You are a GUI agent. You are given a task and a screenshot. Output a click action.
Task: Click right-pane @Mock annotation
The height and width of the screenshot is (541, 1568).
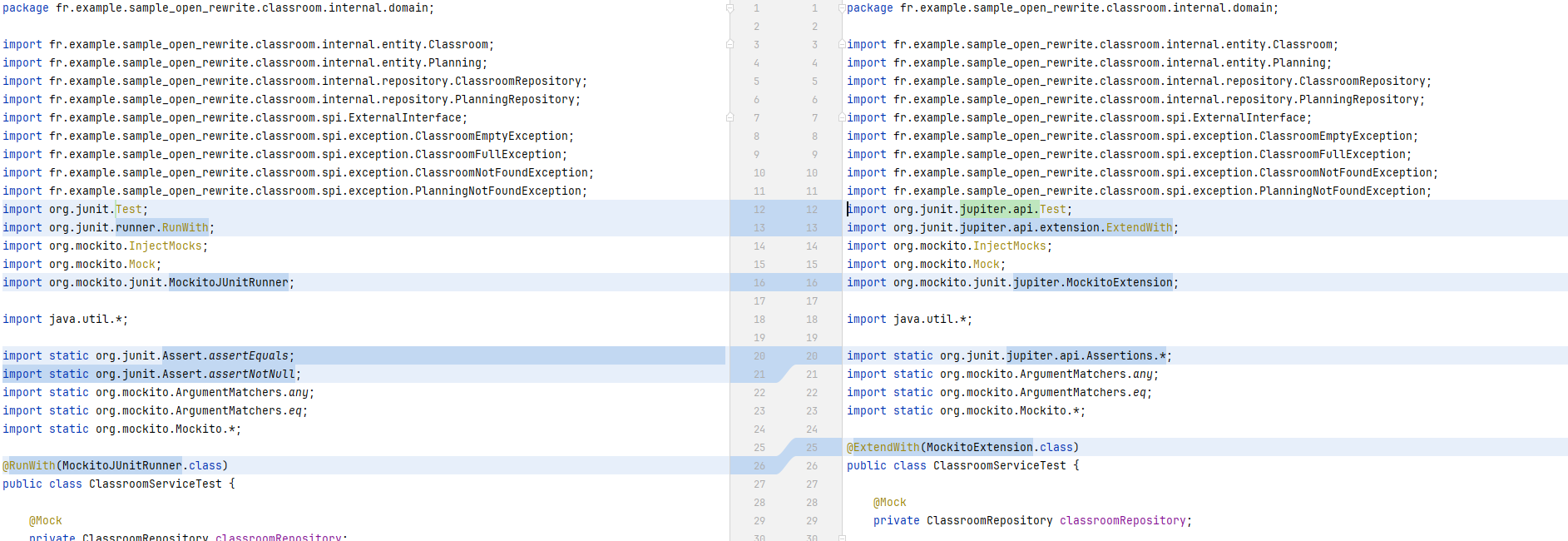tap(890, 503)
